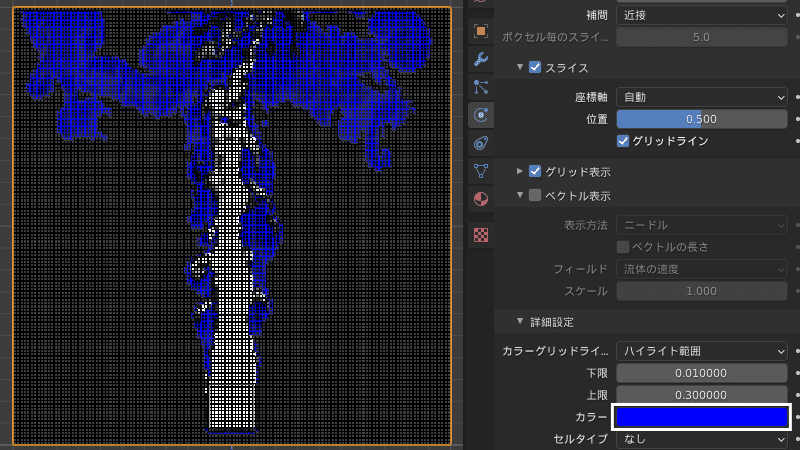Open the セルタイプ dropdown showing なし
The width and height of the screenshot is (800, 450).
pos(702,439)
